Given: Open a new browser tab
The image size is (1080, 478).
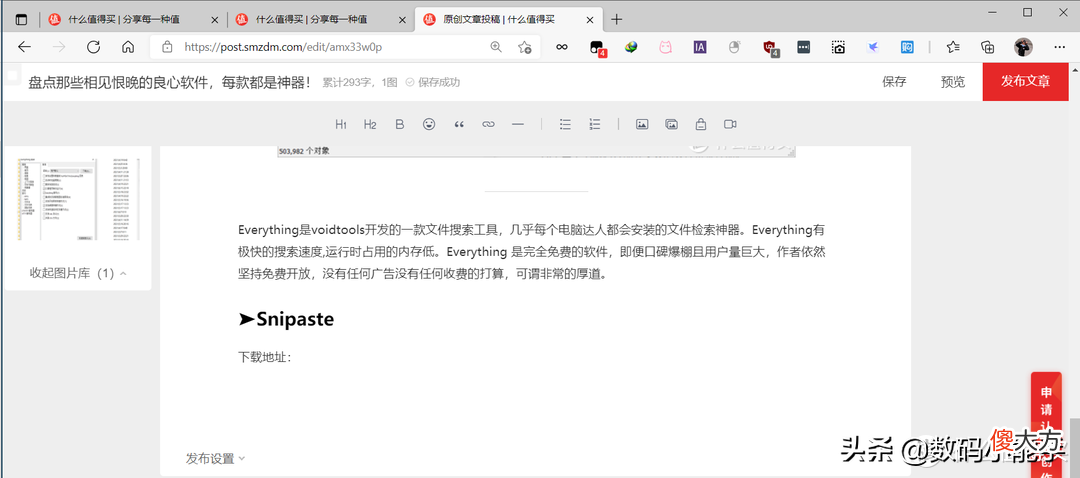Looking at the screenshot, I should [x=616, y=19].
